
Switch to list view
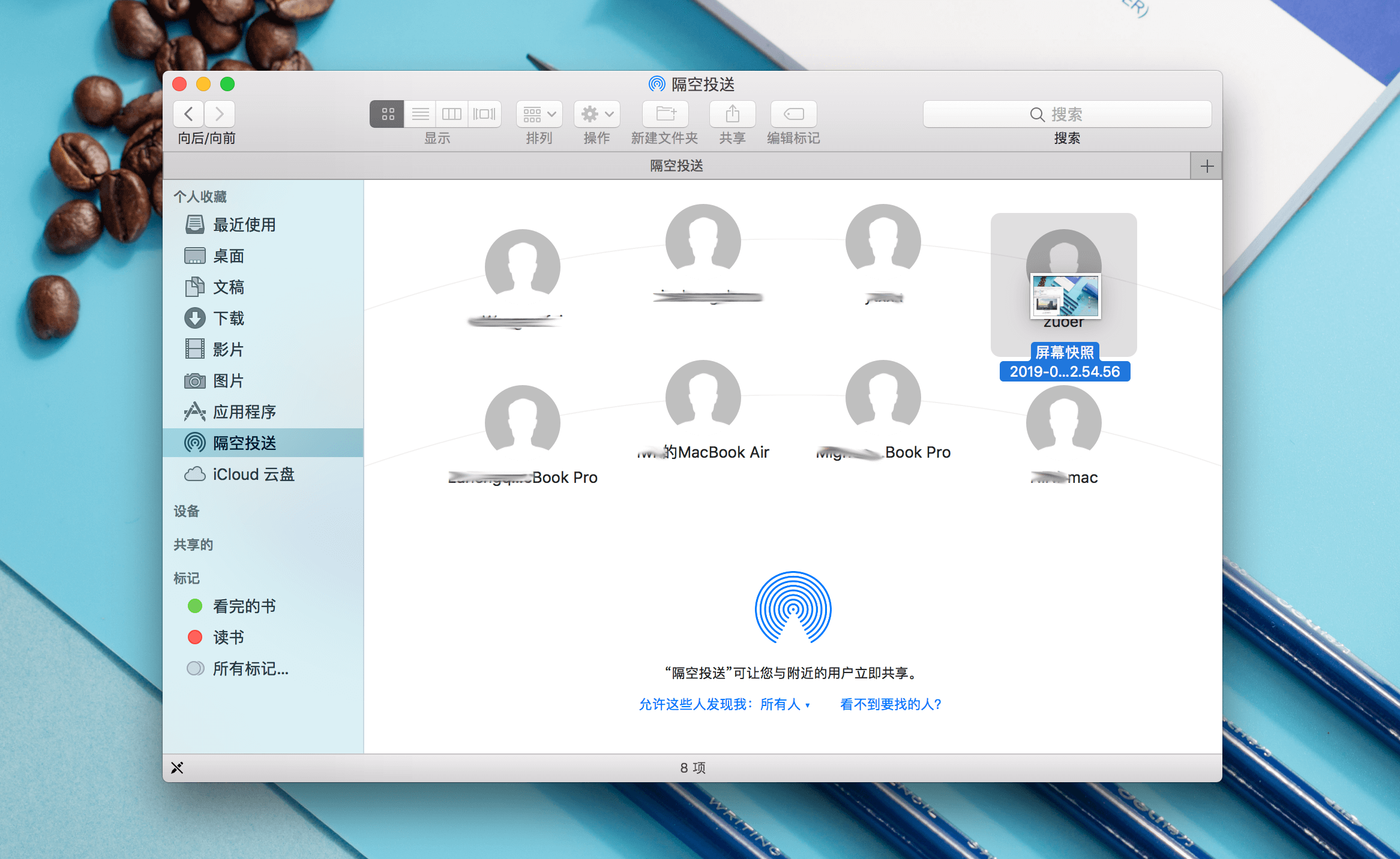point(420,114)
